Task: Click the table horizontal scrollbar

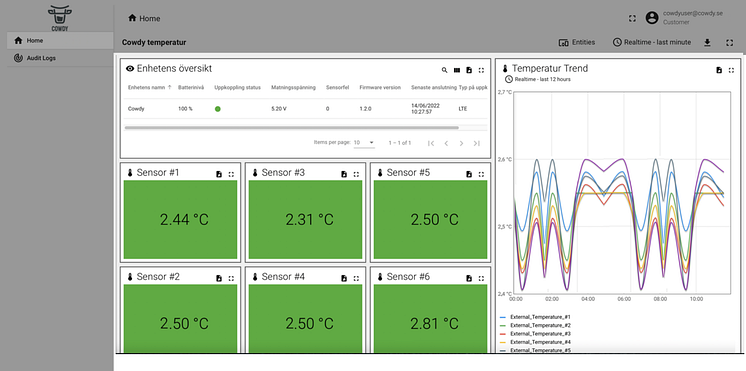Action: tap(291, 127)
